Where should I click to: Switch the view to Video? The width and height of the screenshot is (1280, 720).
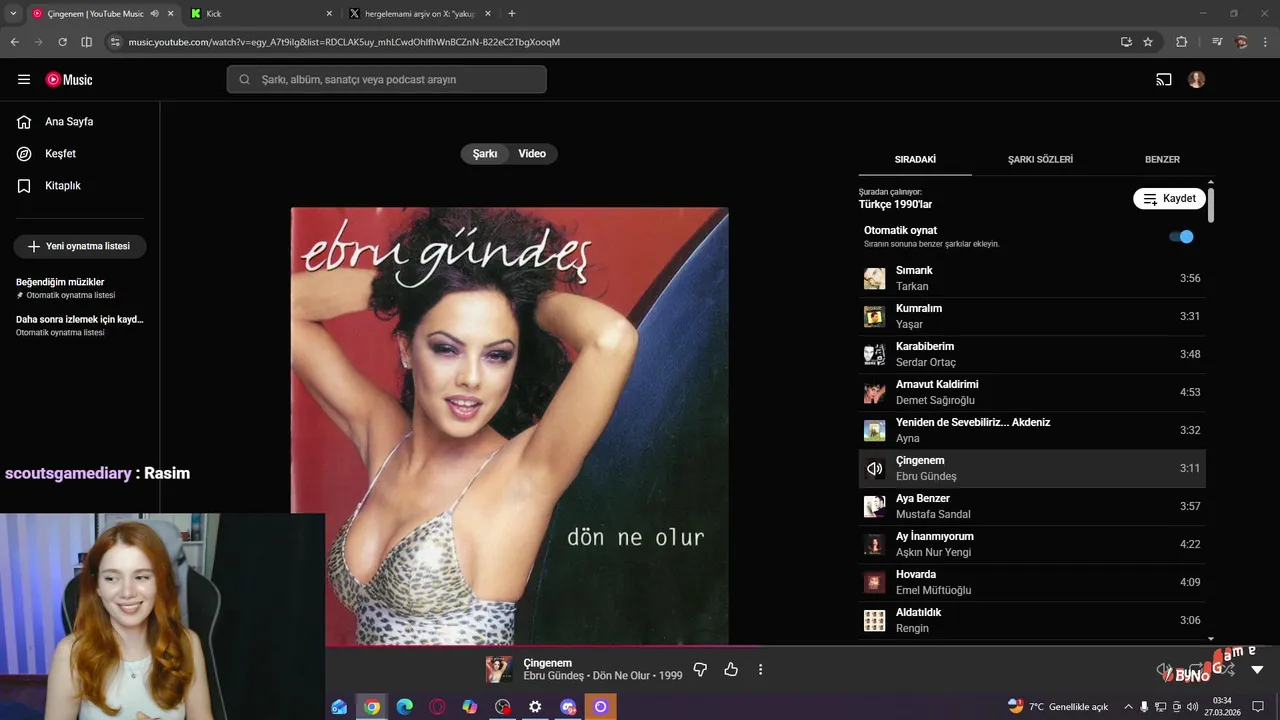[x=532, y=154]
